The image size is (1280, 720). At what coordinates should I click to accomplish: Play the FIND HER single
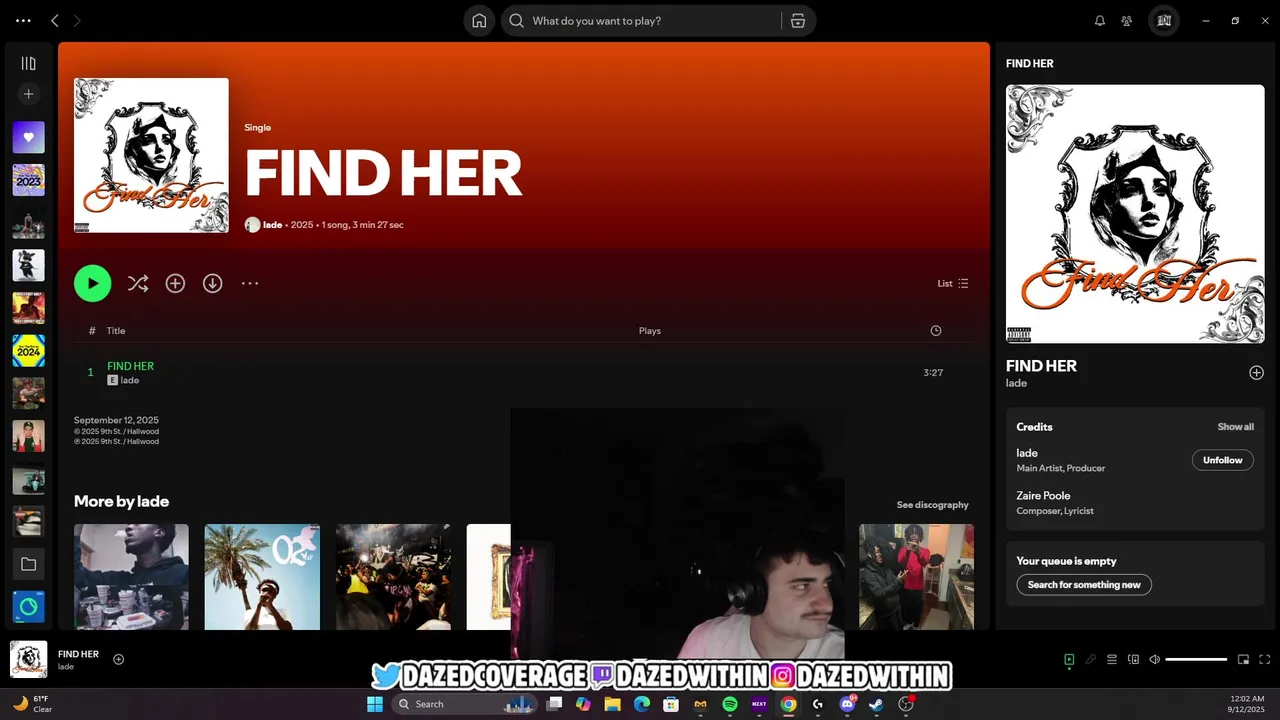(x=92, y=284)
